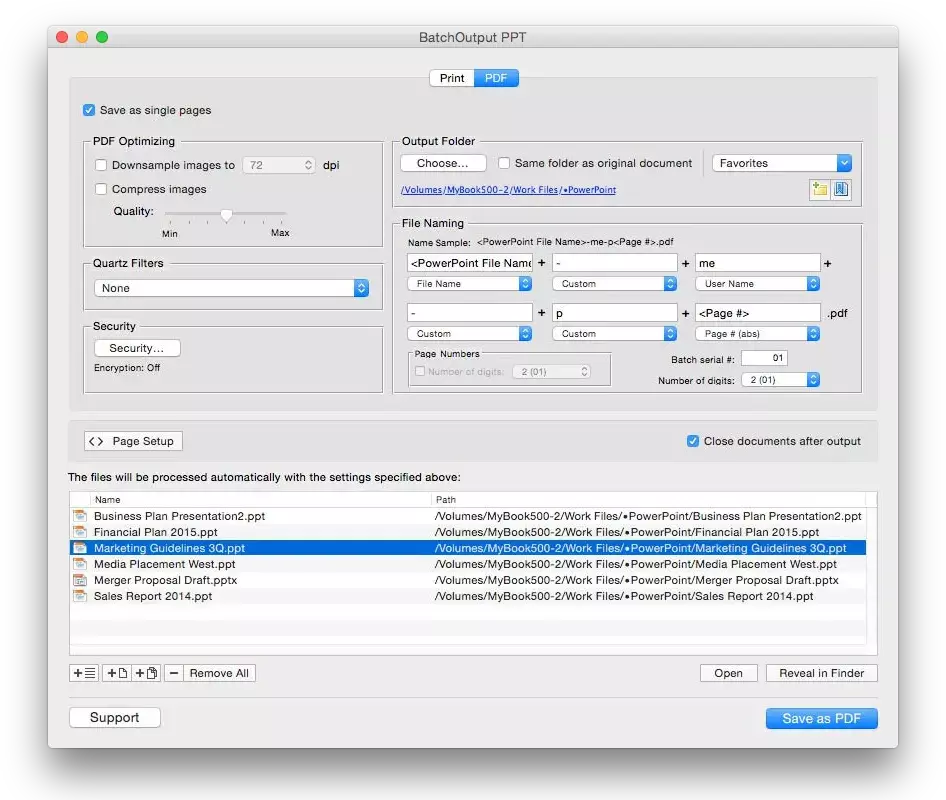Open the Quartz Filters dropdown
The width and height of the screenshot is (946, 800).
(x=231, y=288)
